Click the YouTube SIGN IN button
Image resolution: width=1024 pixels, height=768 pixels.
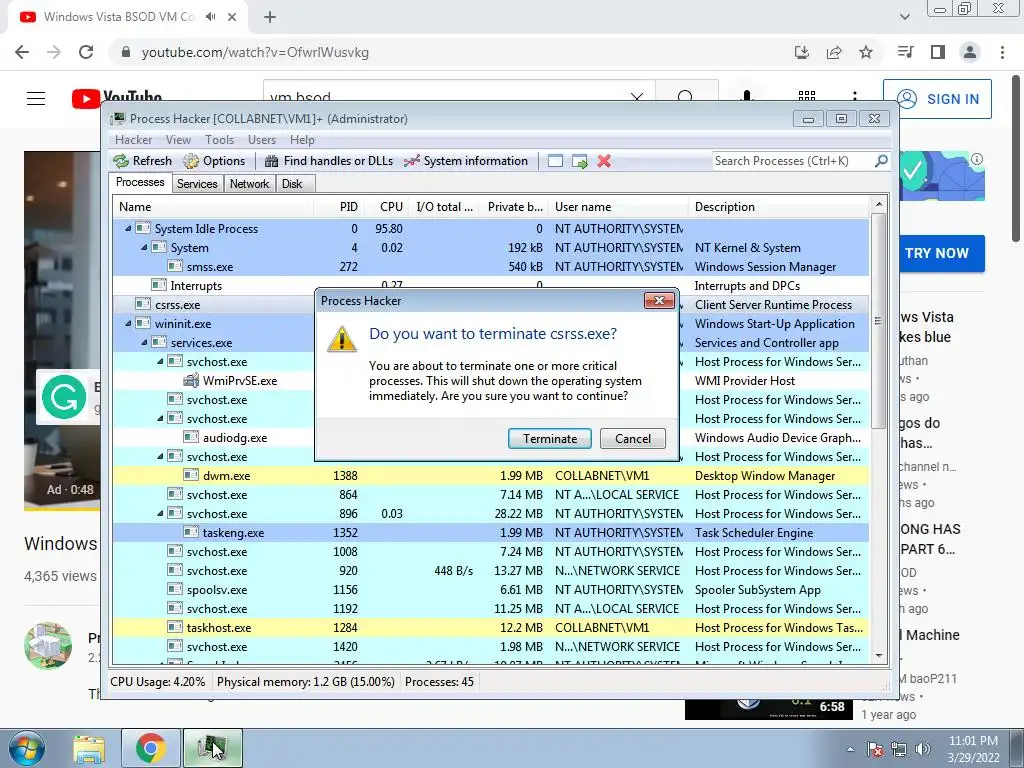click(x=937, y=99)
